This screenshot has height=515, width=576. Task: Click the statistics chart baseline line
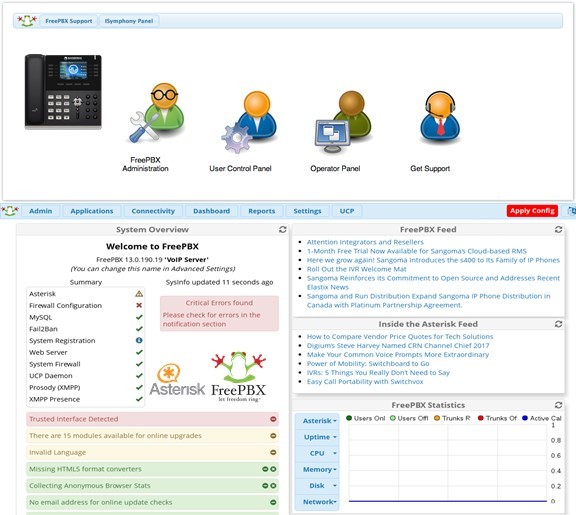pos(448,501)
